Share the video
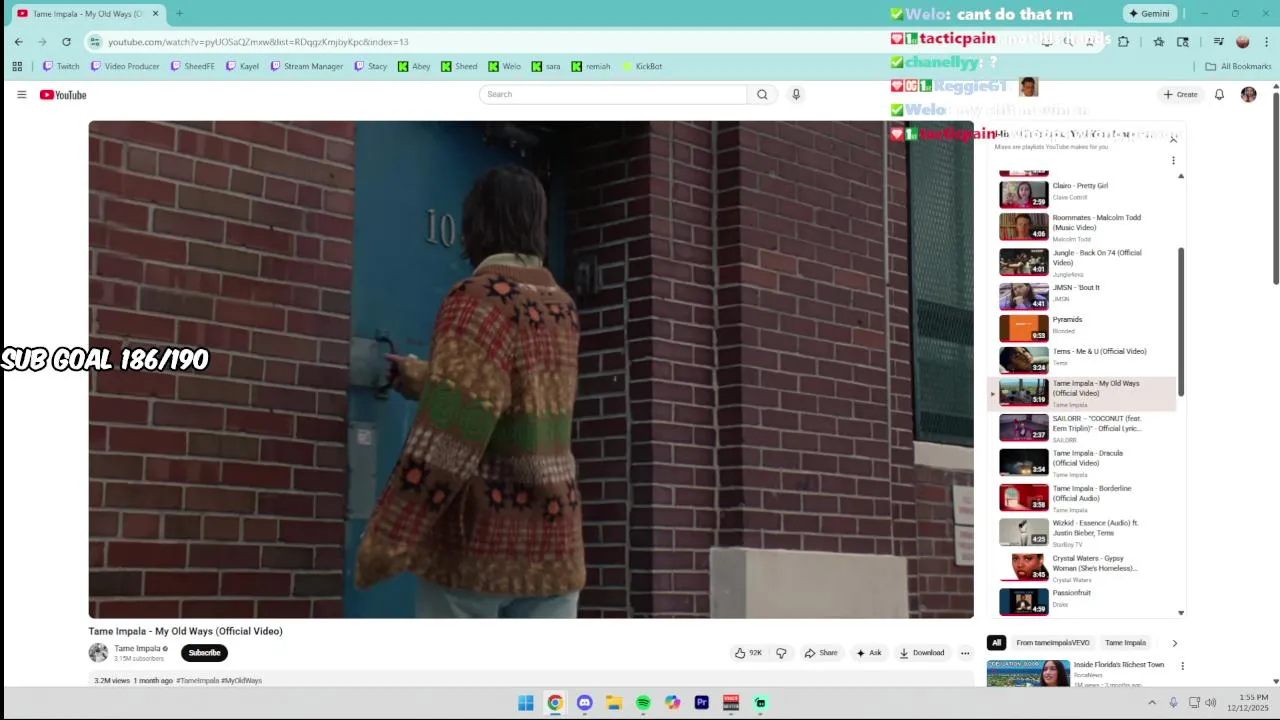The height and width of the screenshot is (720, 1280). point(821,653)
